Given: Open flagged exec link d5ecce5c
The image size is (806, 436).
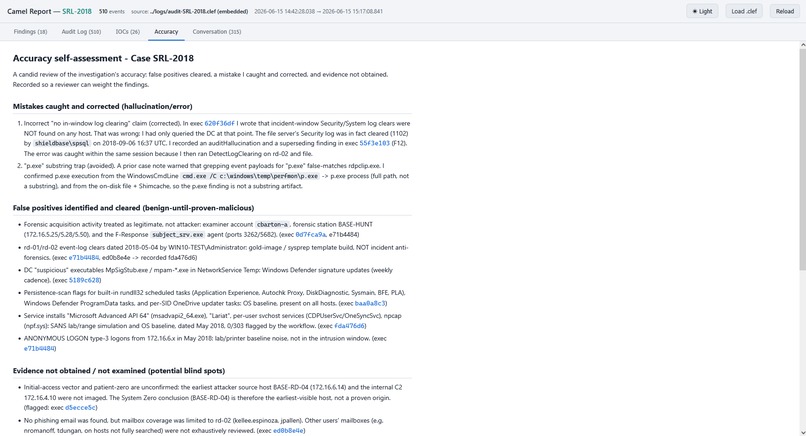Looking at the screenshot, I should tap(80, 408).
